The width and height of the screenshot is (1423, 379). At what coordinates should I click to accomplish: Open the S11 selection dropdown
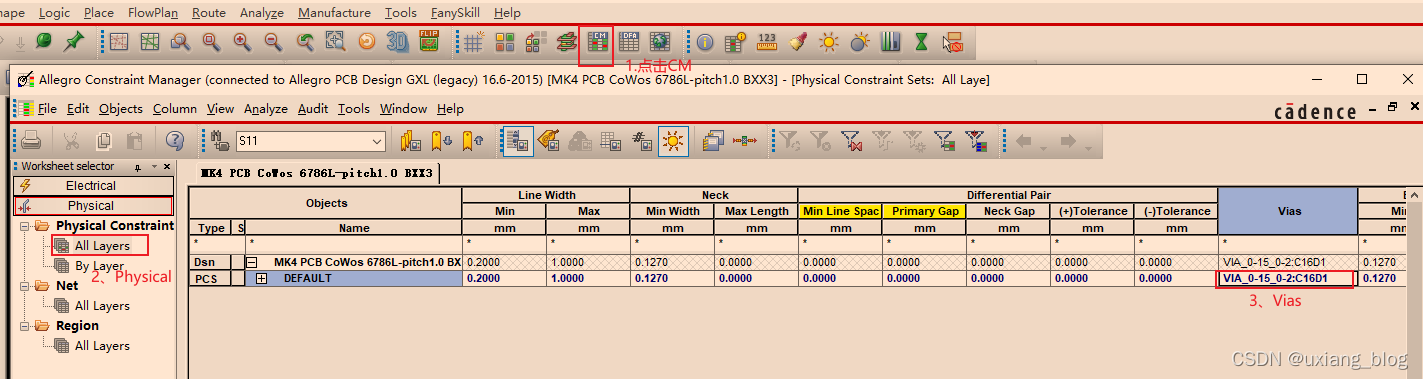(x=376, y=141)
